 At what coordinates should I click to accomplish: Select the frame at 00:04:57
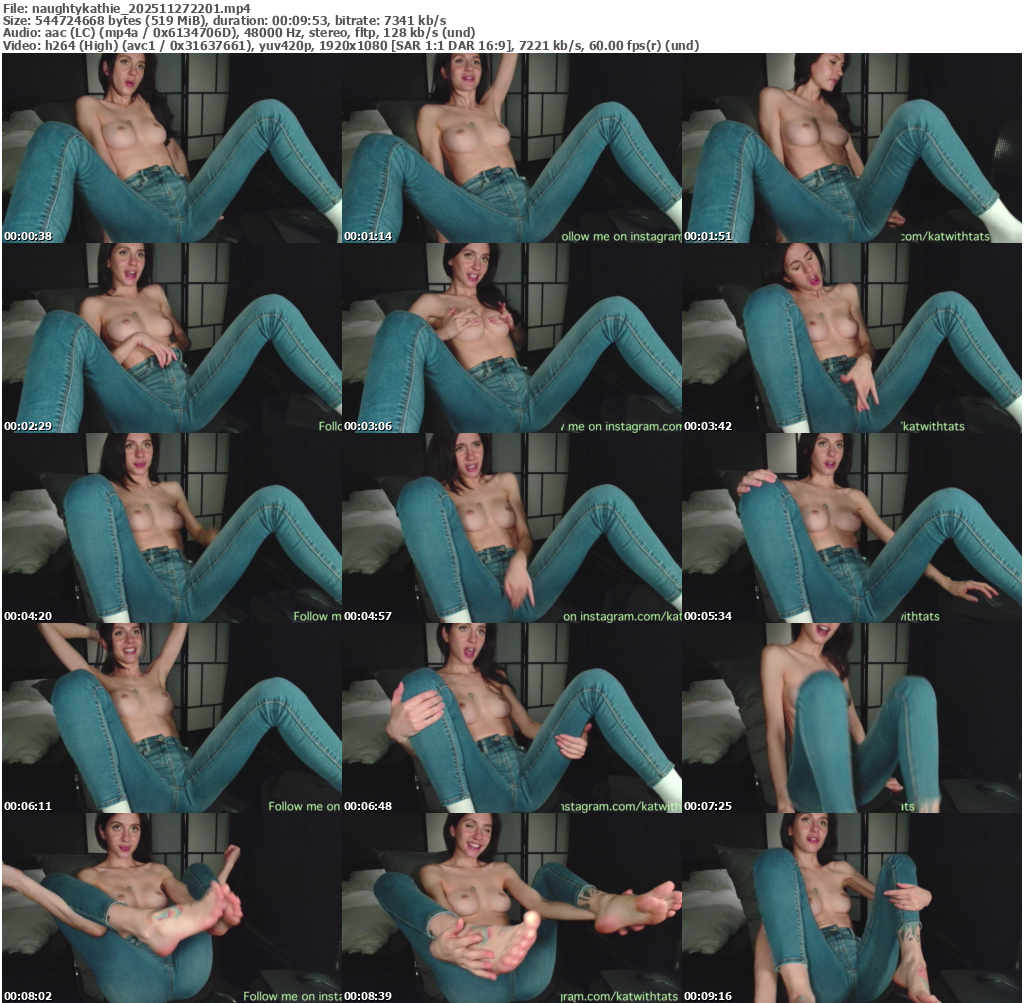tap(511, 527)
